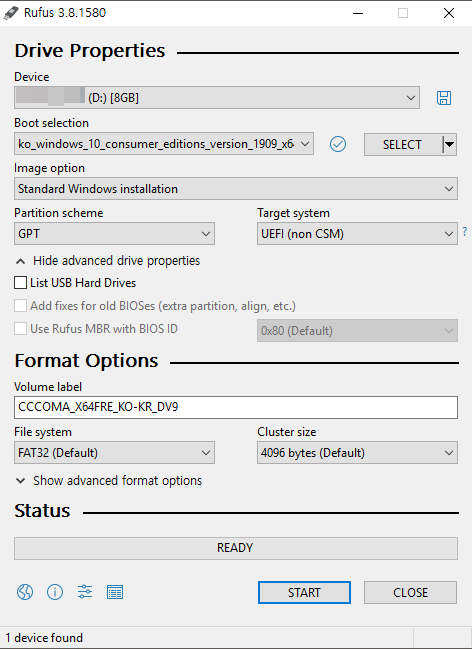The height and width of the screenshot is (649, 472).
Task: Show the log window icon
Action: 115,592
